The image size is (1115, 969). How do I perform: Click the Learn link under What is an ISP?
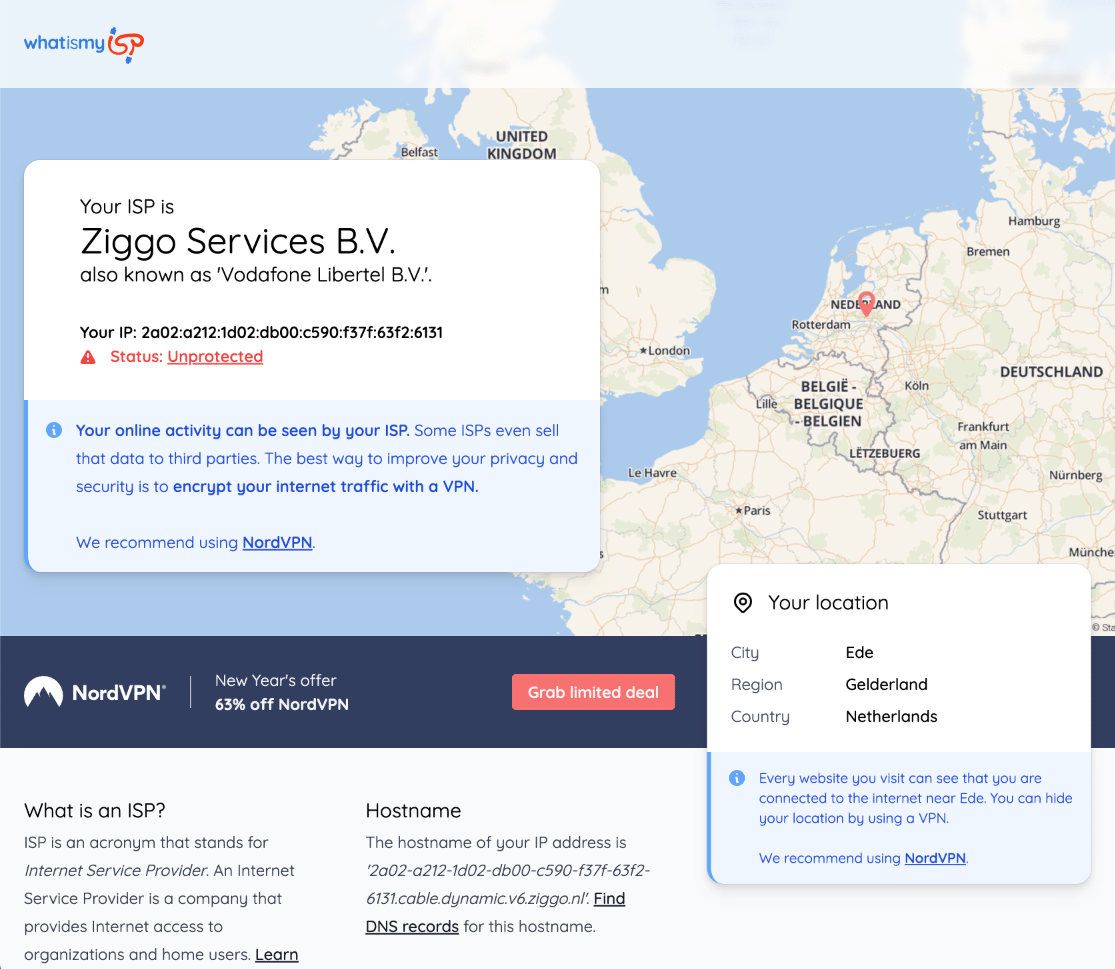click(277, 954)
